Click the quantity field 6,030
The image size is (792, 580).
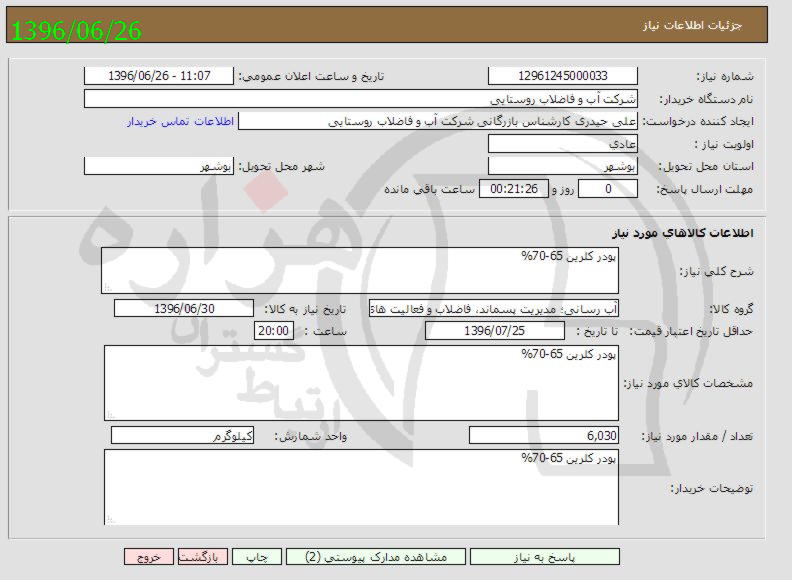coord(544,436)
